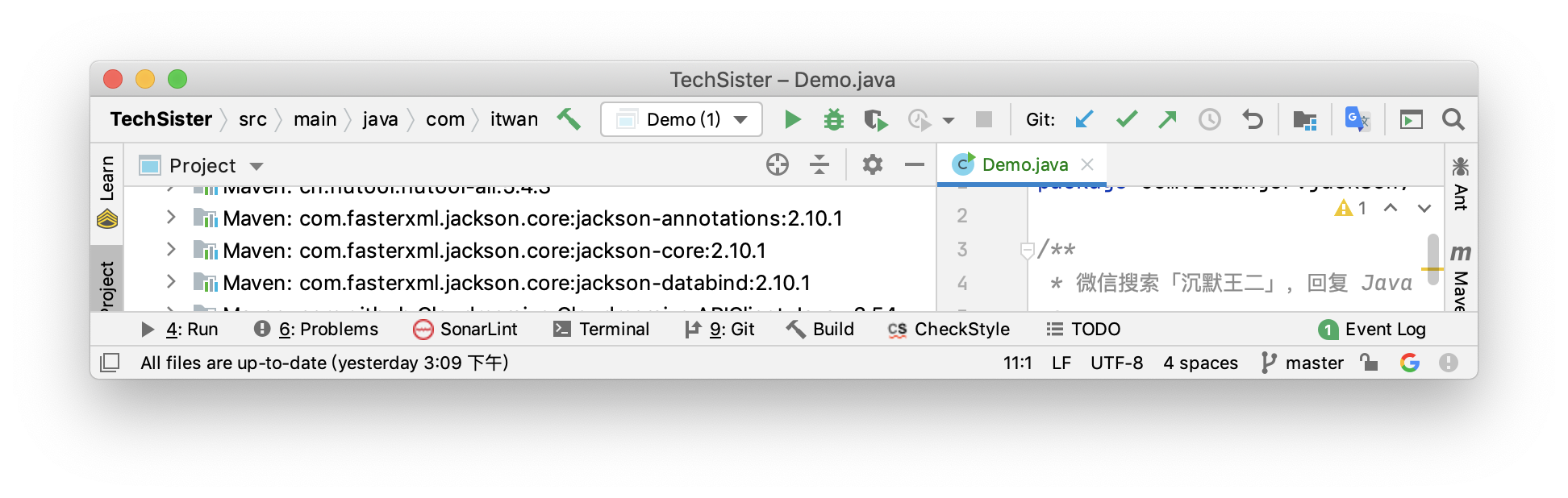This screenshot has width=1568, height=498.
Task: Build project with hammer icon
Action: click(x=569, y=119)
